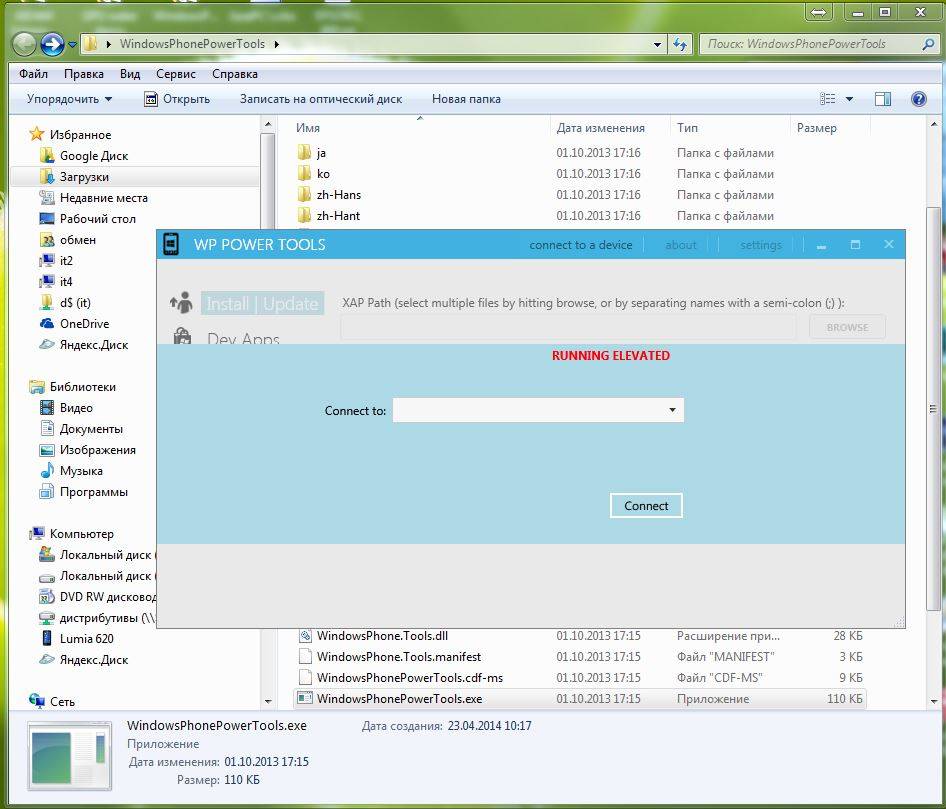Open recent locations dropdown beside forward arrow

coord(72,45)
